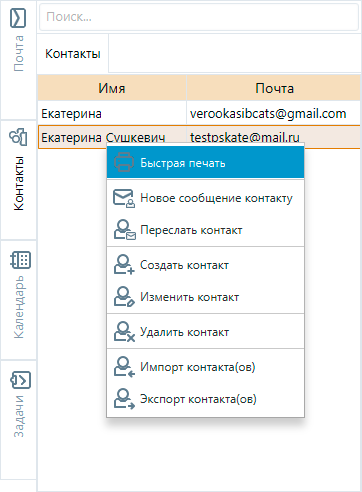Click the edit contact pencil icon

124,297
